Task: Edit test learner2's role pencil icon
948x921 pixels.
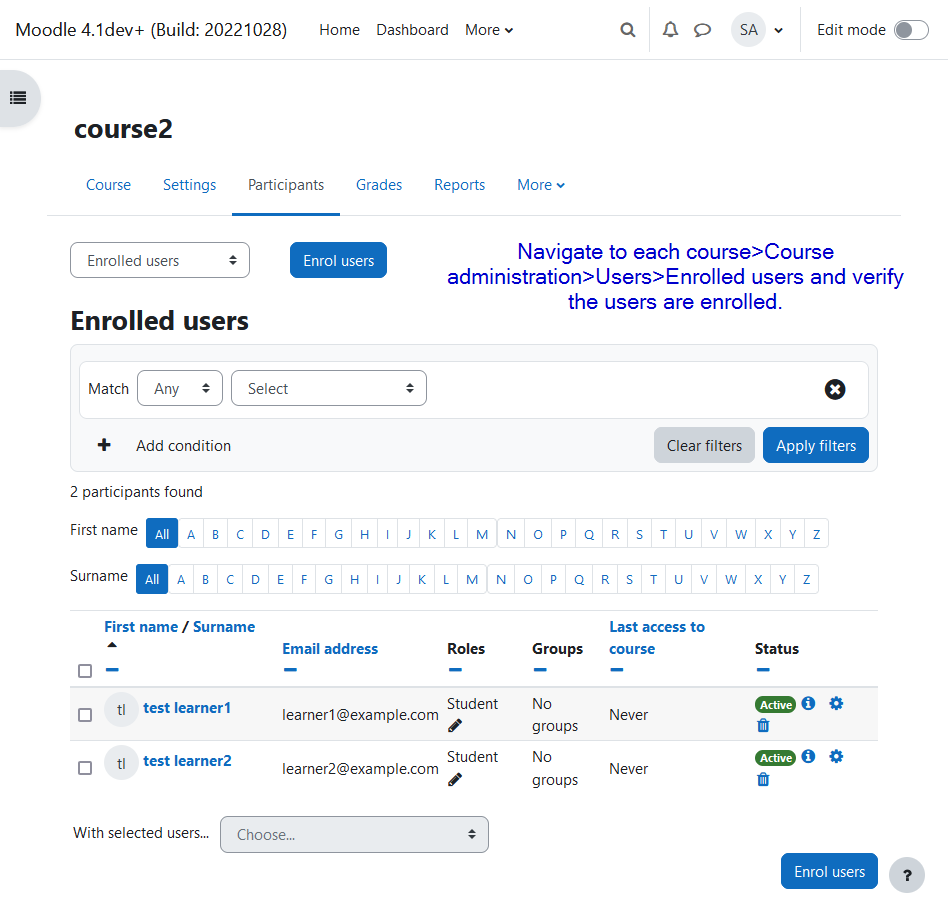Action: click(455, 779)
